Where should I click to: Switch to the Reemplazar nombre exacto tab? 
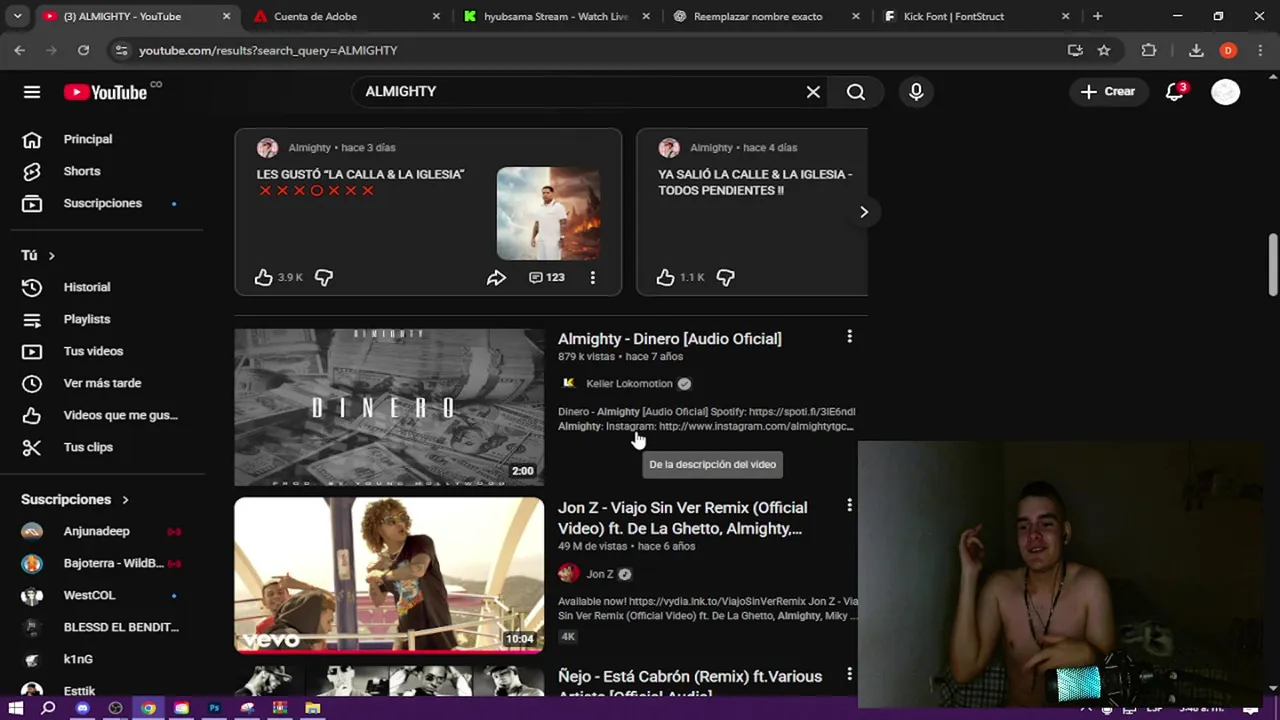(x=766, y=16)
